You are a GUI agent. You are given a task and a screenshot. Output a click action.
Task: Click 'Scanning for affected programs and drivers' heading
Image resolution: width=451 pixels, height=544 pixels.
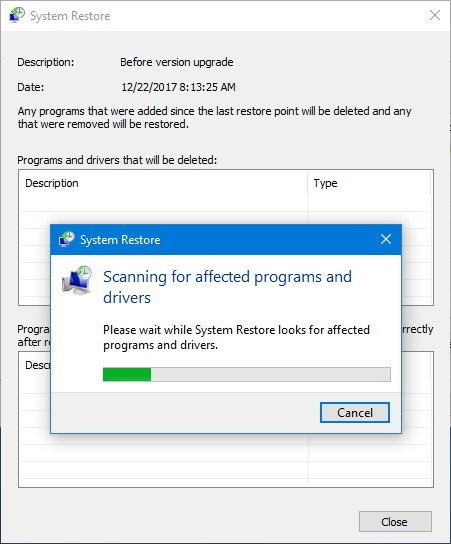point(227,287)
